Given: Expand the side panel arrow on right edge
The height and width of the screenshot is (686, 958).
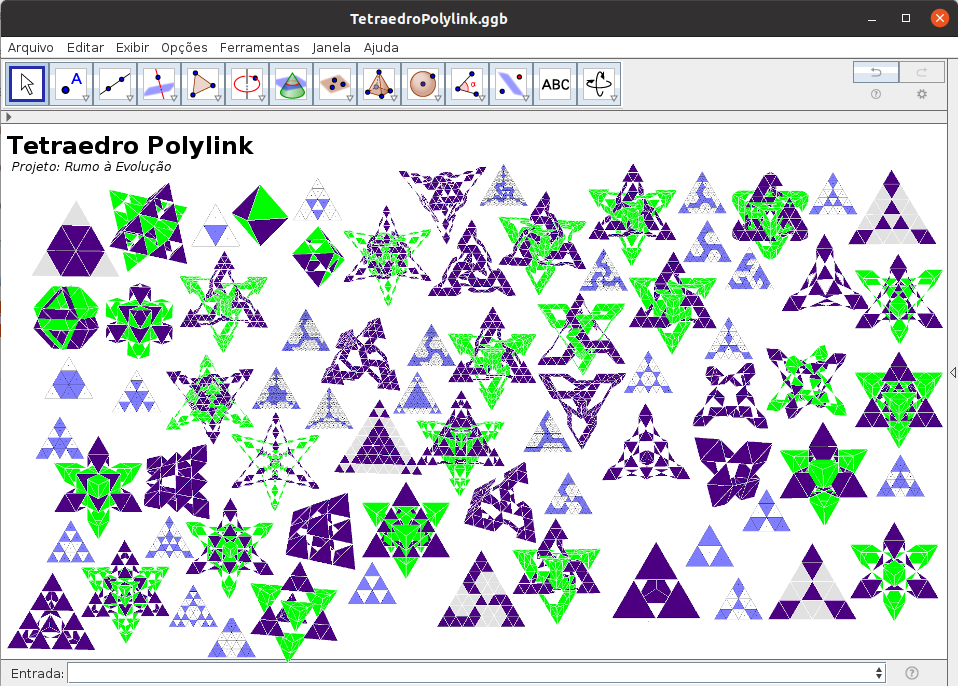Looking at the screenshot, I should [953, 373].
